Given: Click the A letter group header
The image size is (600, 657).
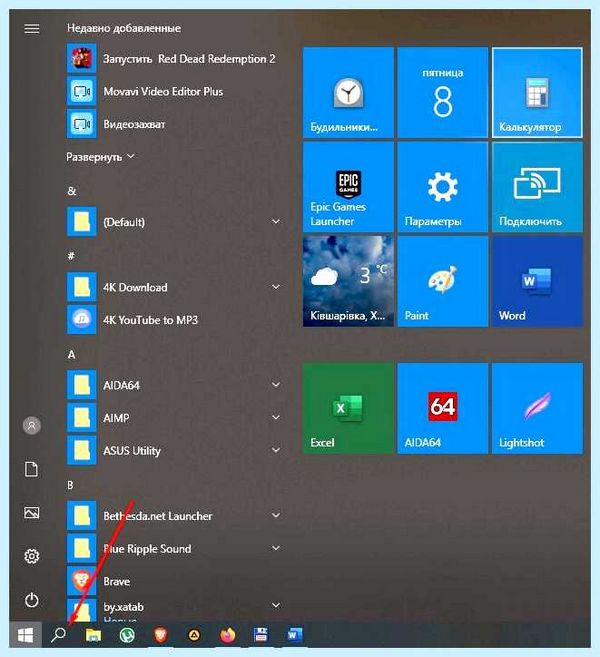Looking at the screenshot, I should tap(71, 355).
